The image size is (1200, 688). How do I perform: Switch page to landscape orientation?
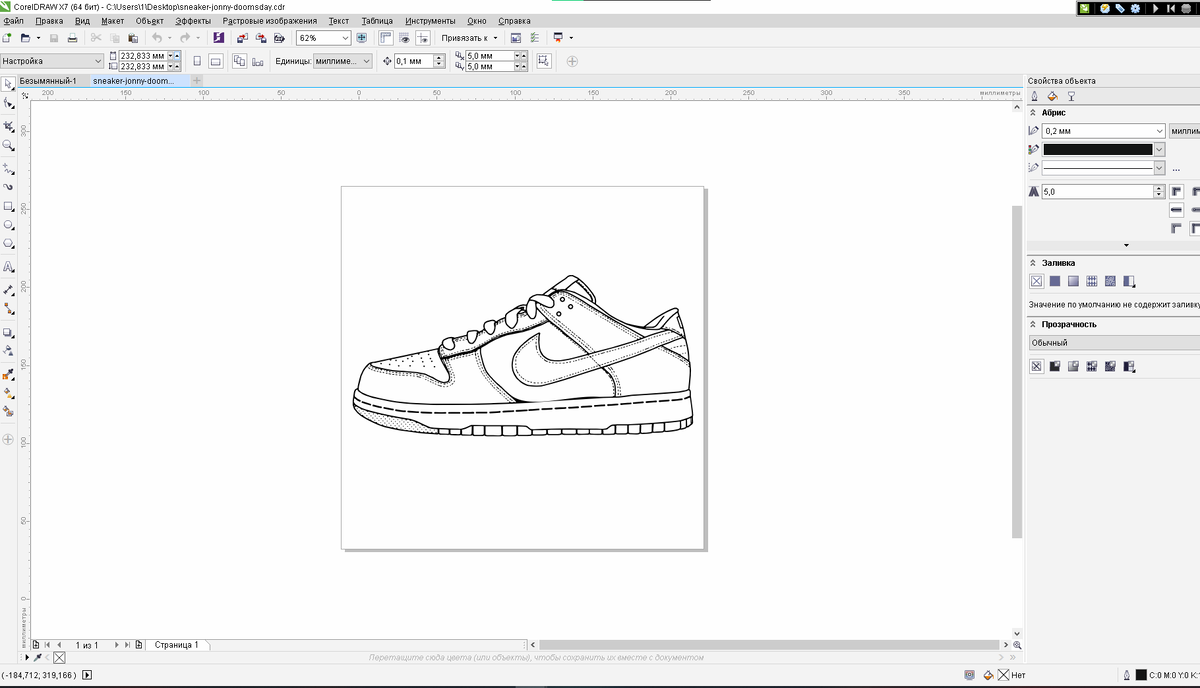(x=215, y=61)
